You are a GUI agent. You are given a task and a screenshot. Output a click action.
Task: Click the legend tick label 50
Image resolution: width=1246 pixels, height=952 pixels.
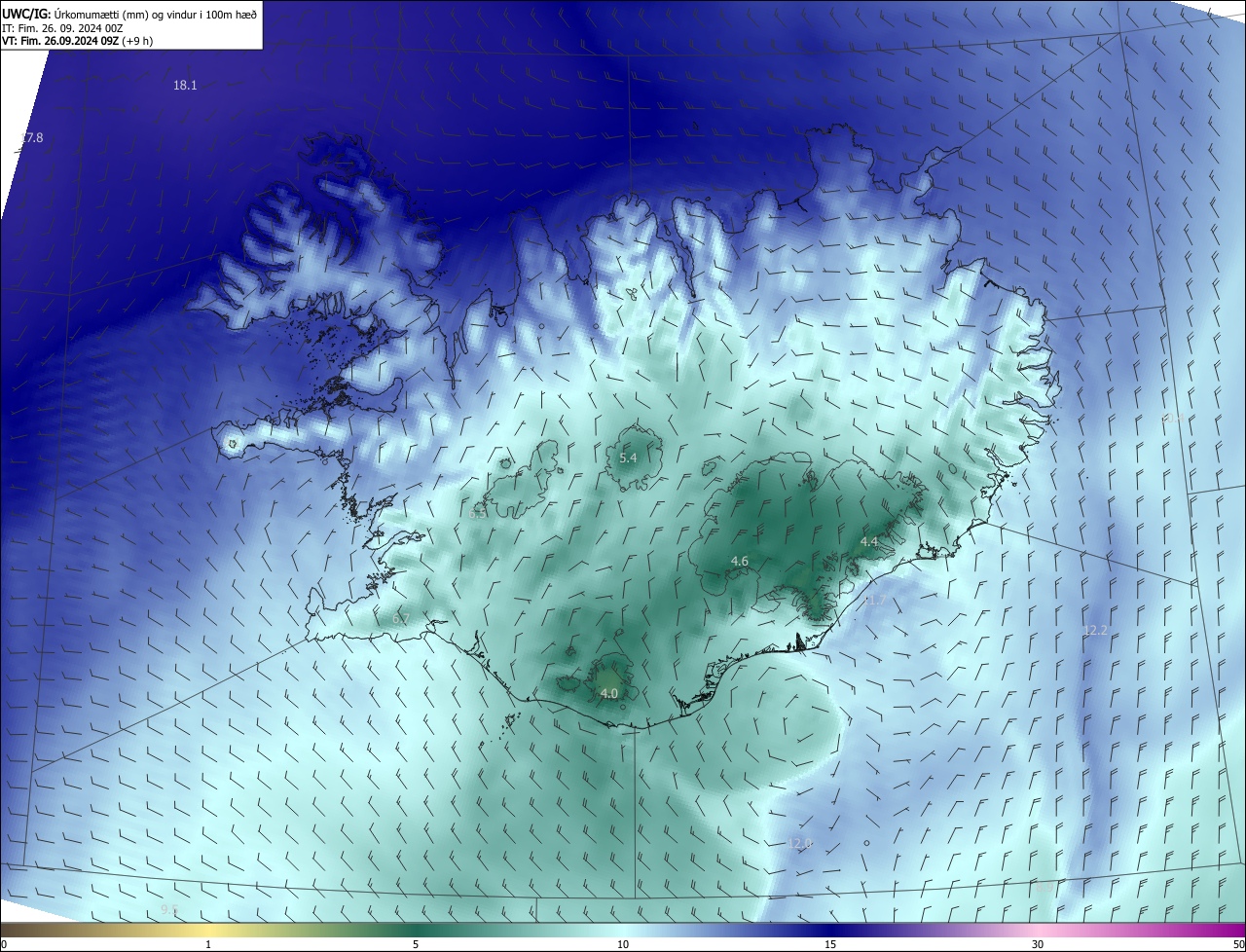pyautogui.click(x=1238, y=944)
